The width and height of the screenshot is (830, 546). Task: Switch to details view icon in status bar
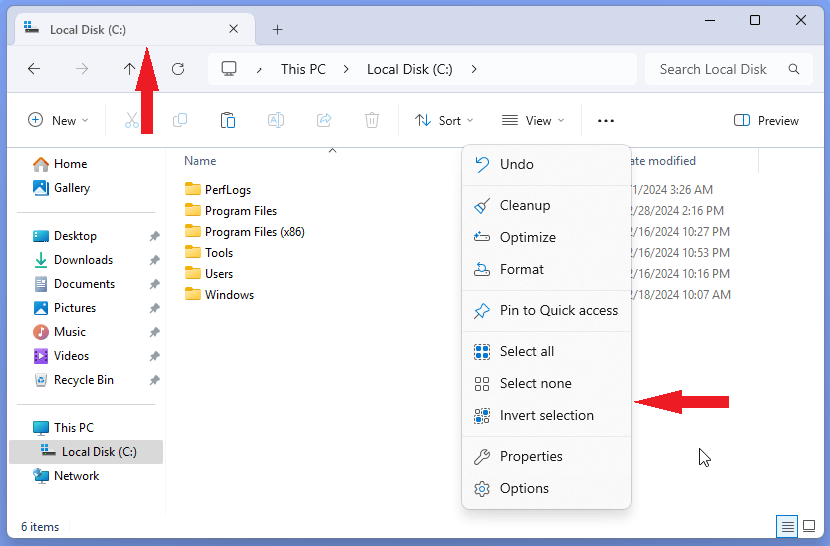[787, 526]
